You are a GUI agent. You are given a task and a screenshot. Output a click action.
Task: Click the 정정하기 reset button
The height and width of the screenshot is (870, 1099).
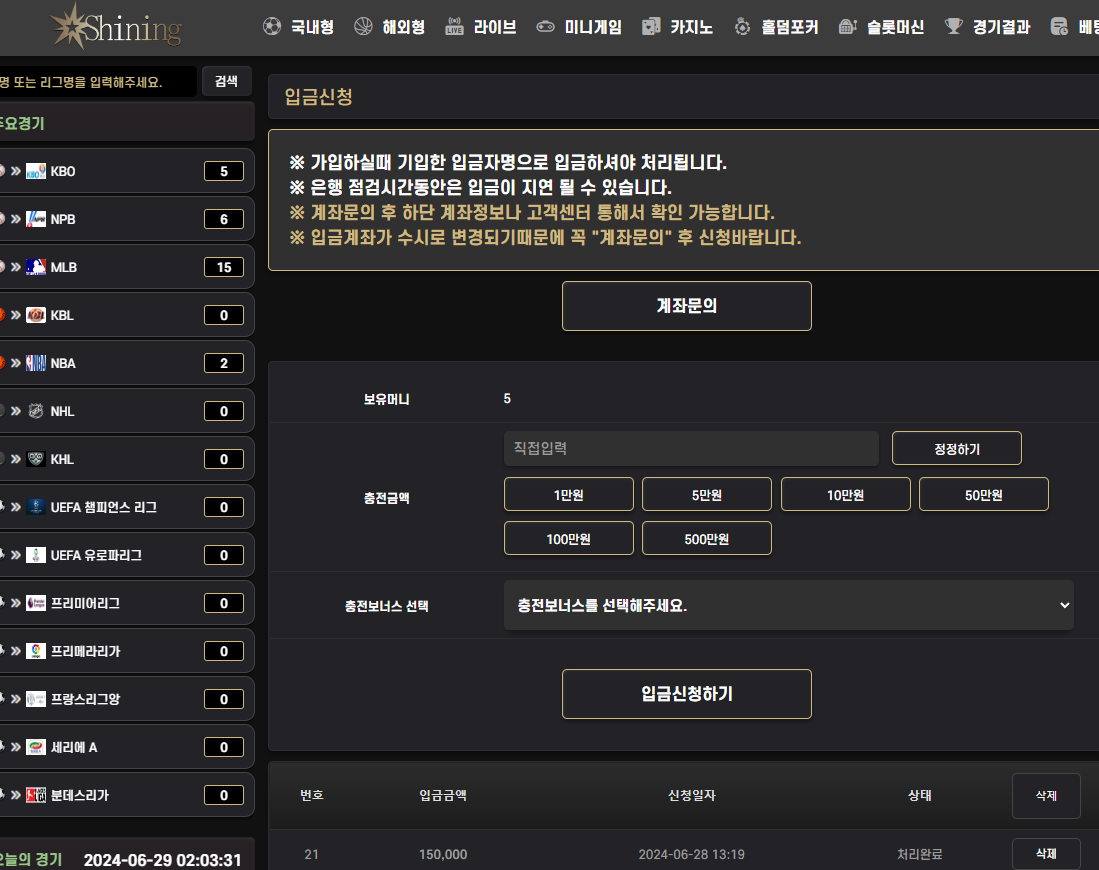pyautogui.click(x=957, y=449)
